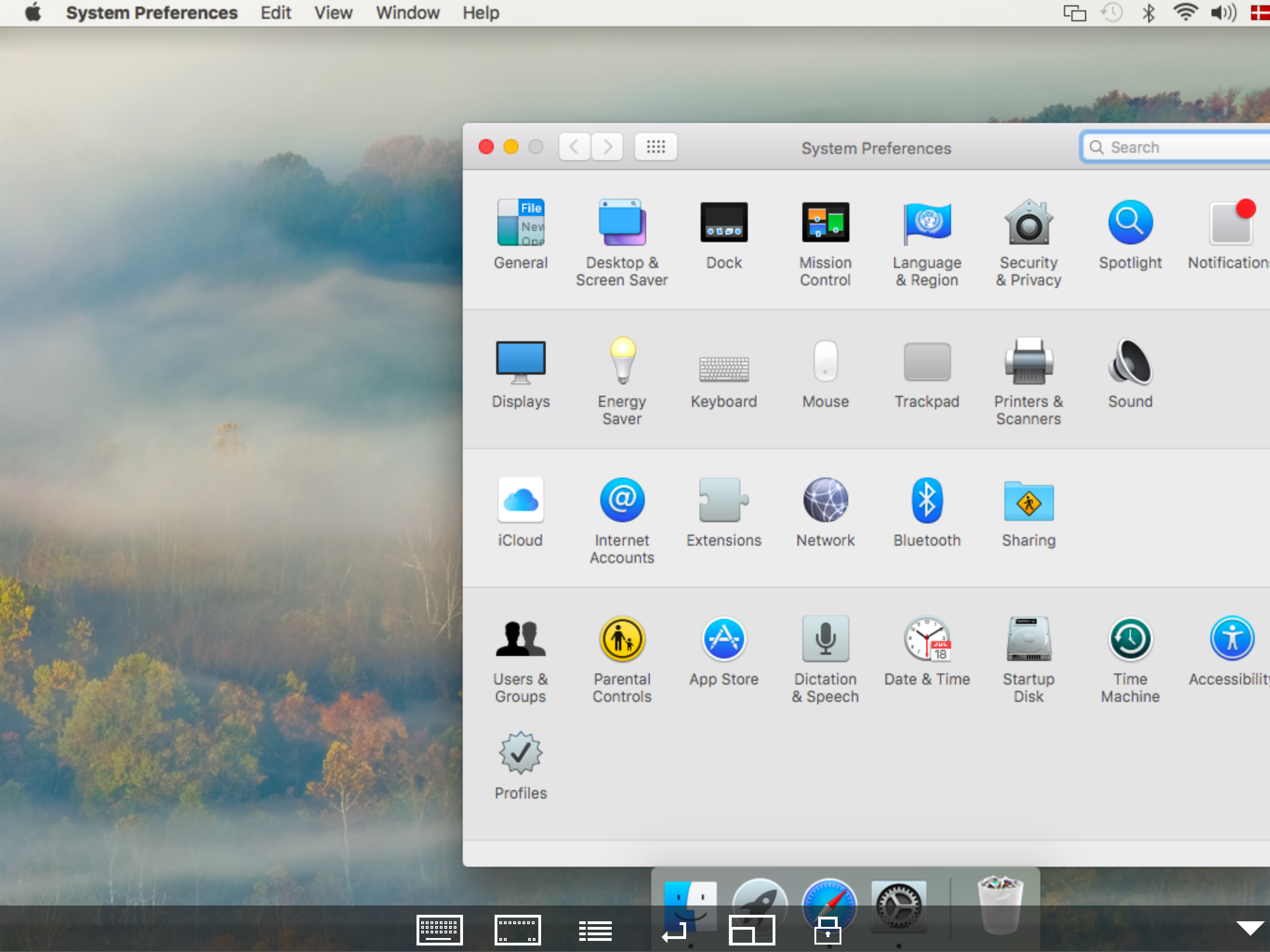Open the Wi-Fi status menu
Viewport: 1270px width, 952px height.
(x=1184, y=13)
